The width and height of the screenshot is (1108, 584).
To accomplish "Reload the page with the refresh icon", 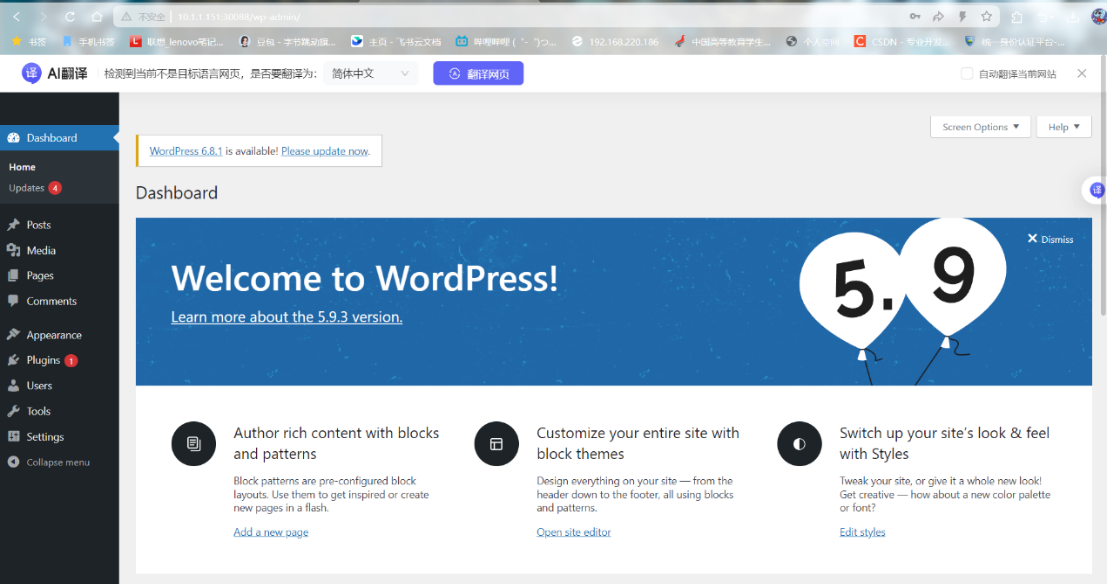I will (x=70, y=16).
